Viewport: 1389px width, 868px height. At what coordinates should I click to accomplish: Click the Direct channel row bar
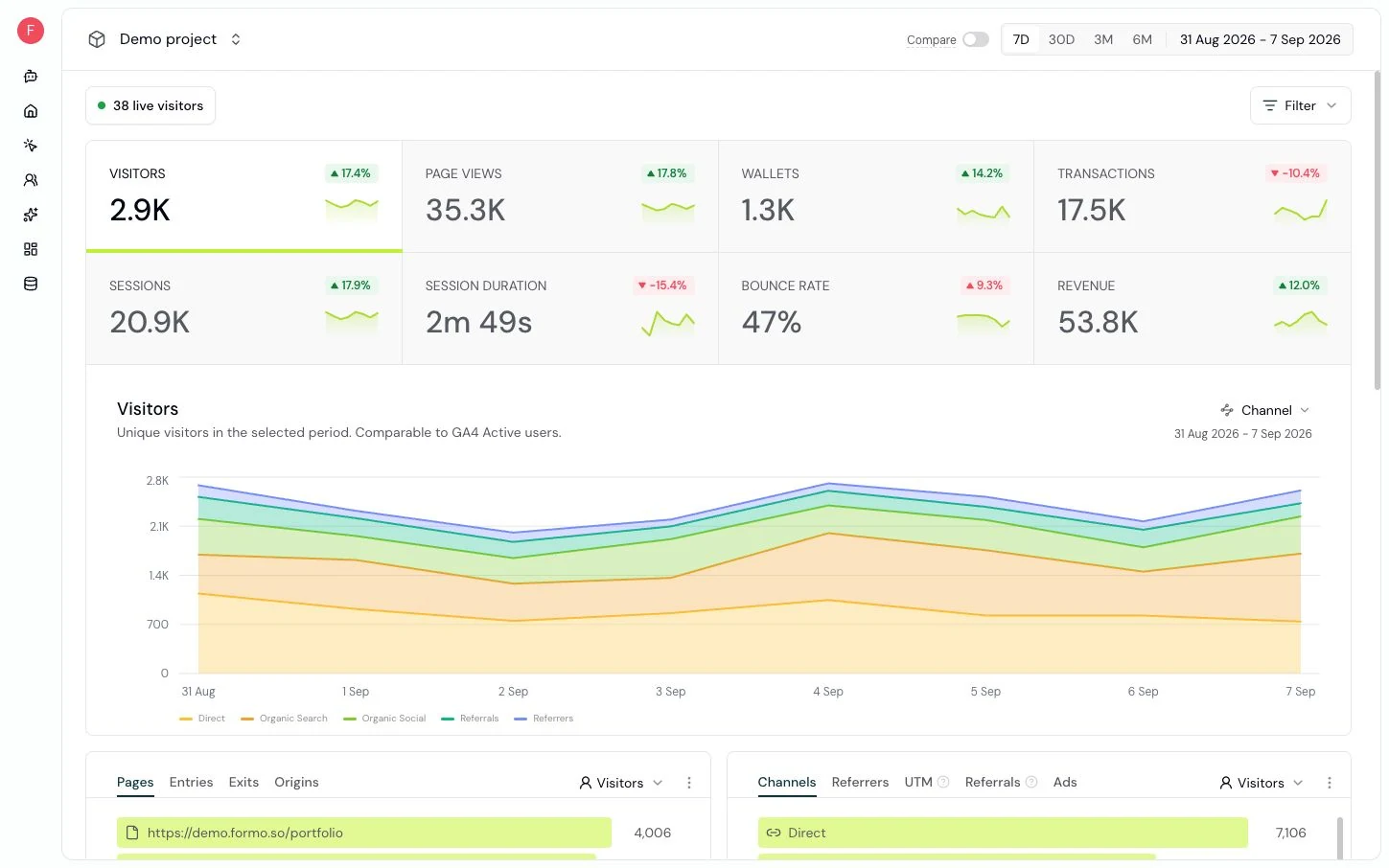click(1003, 833)
